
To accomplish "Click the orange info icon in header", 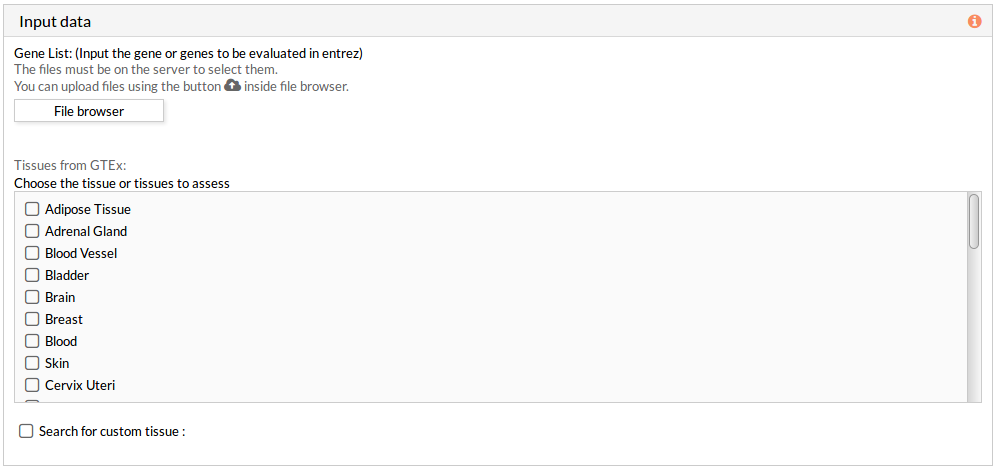I will tap(974, 22).
